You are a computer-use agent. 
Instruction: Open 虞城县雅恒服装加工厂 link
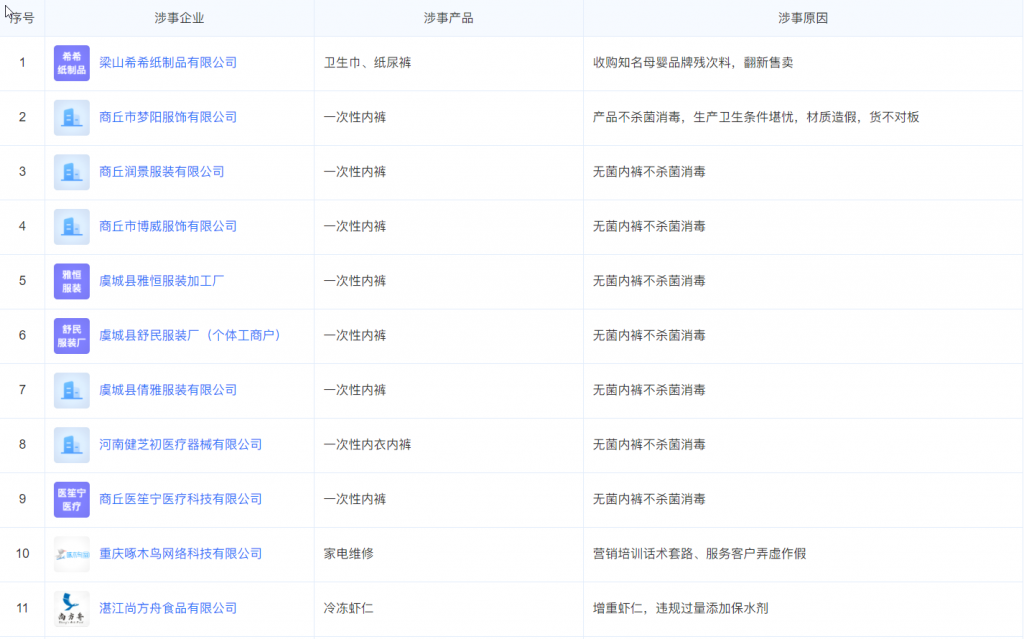tap(161, 281)
